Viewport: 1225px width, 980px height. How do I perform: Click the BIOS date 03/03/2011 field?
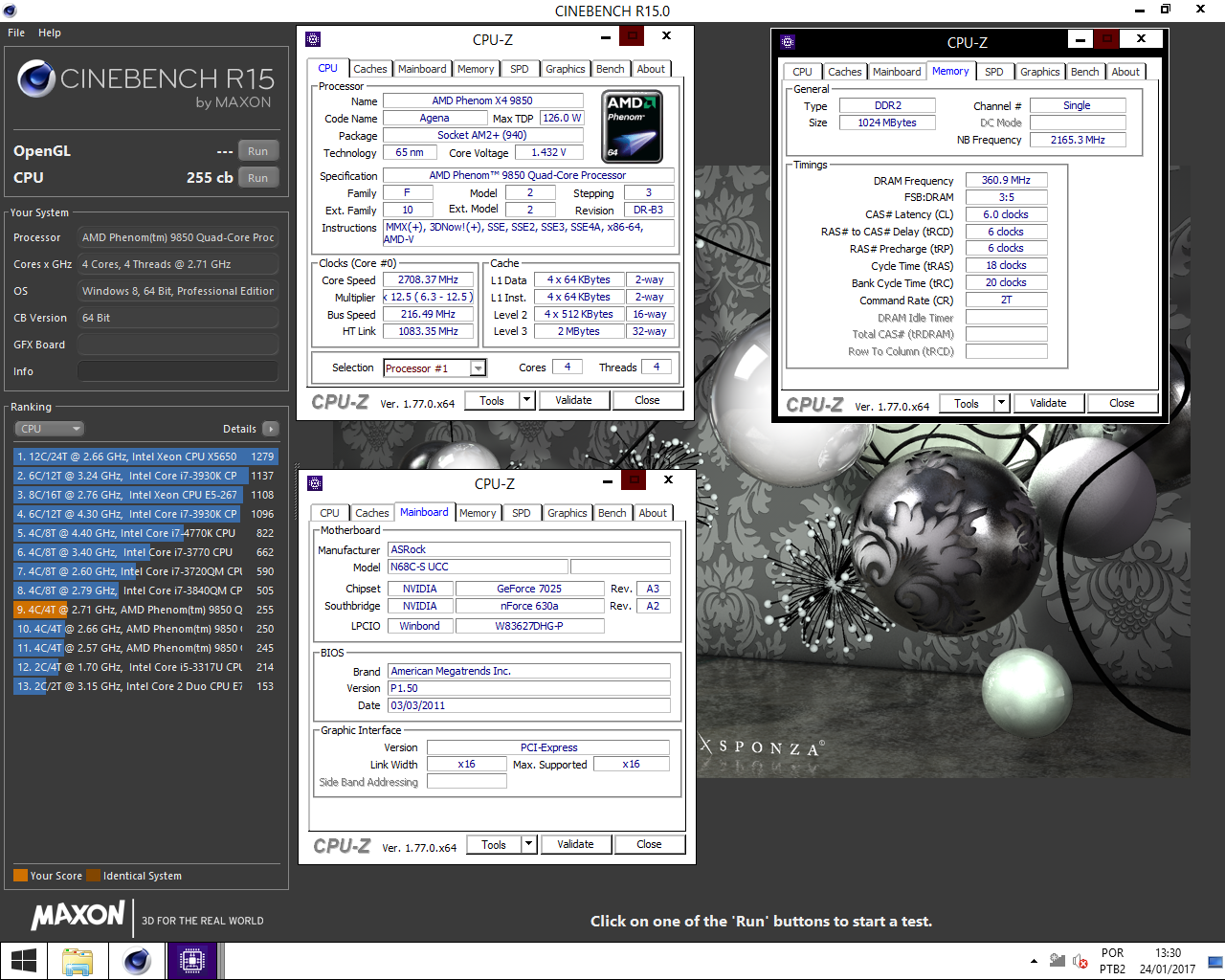[x=529, y=705]
